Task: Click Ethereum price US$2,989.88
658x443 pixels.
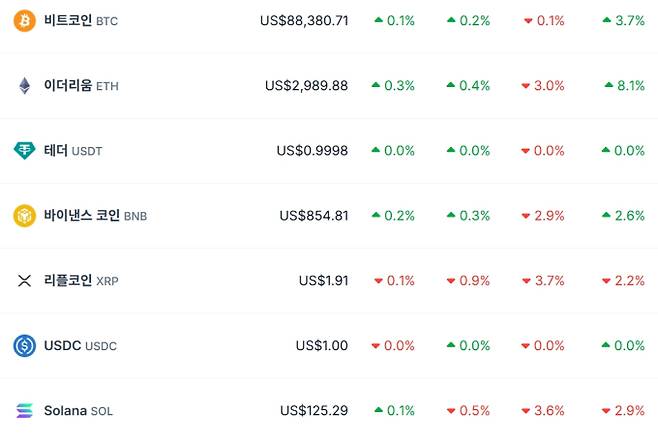Action: coord(306,86)
